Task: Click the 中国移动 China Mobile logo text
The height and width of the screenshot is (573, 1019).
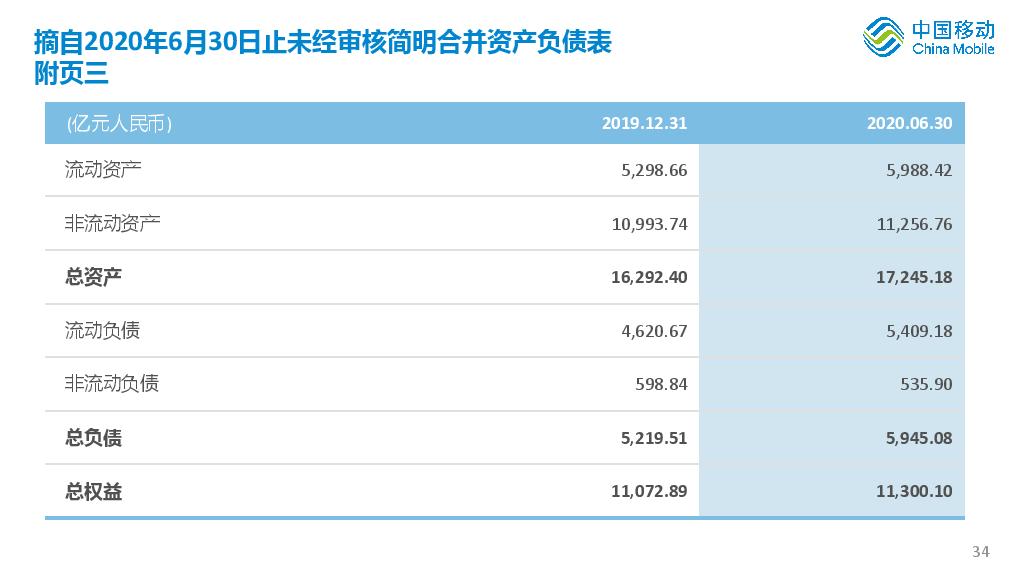Action: click(953, 38)
